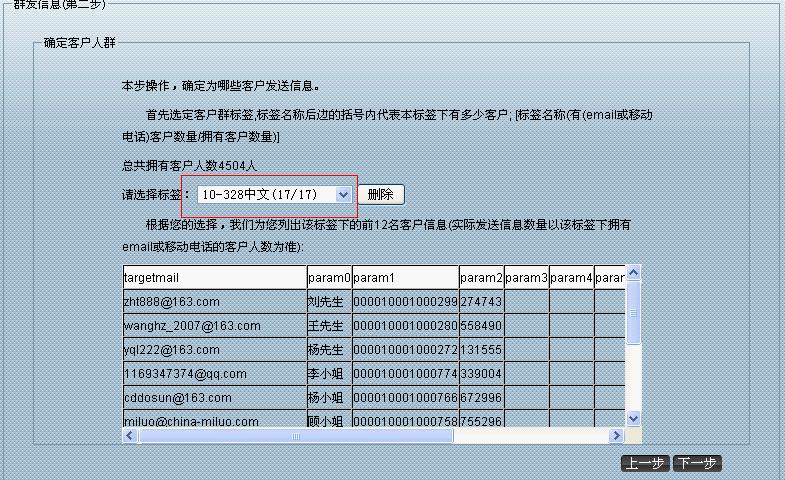Click the param0 column header
785x480 pixels.
tap(329, 277)
